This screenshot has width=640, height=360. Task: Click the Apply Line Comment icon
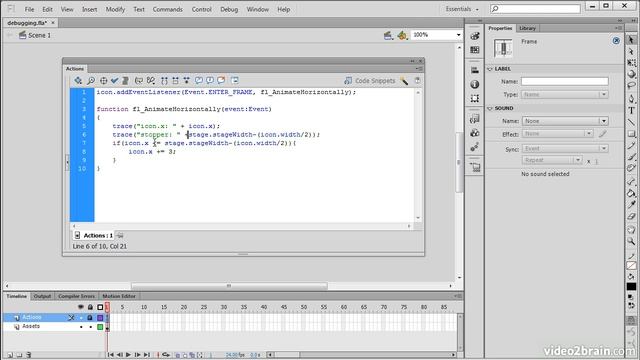pyautogui.click(x=210, y=80)
